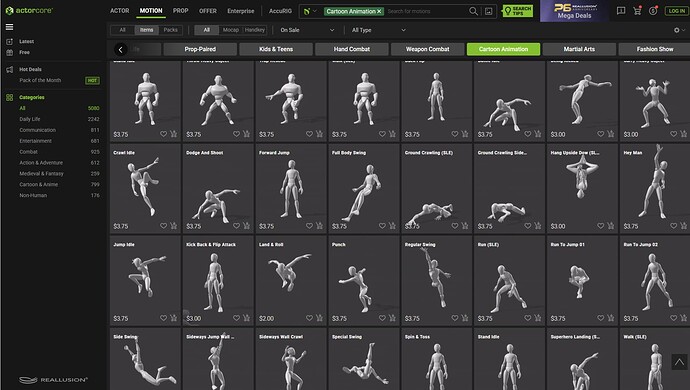Open the AccuRIG tab

click(x=280, y=11)
